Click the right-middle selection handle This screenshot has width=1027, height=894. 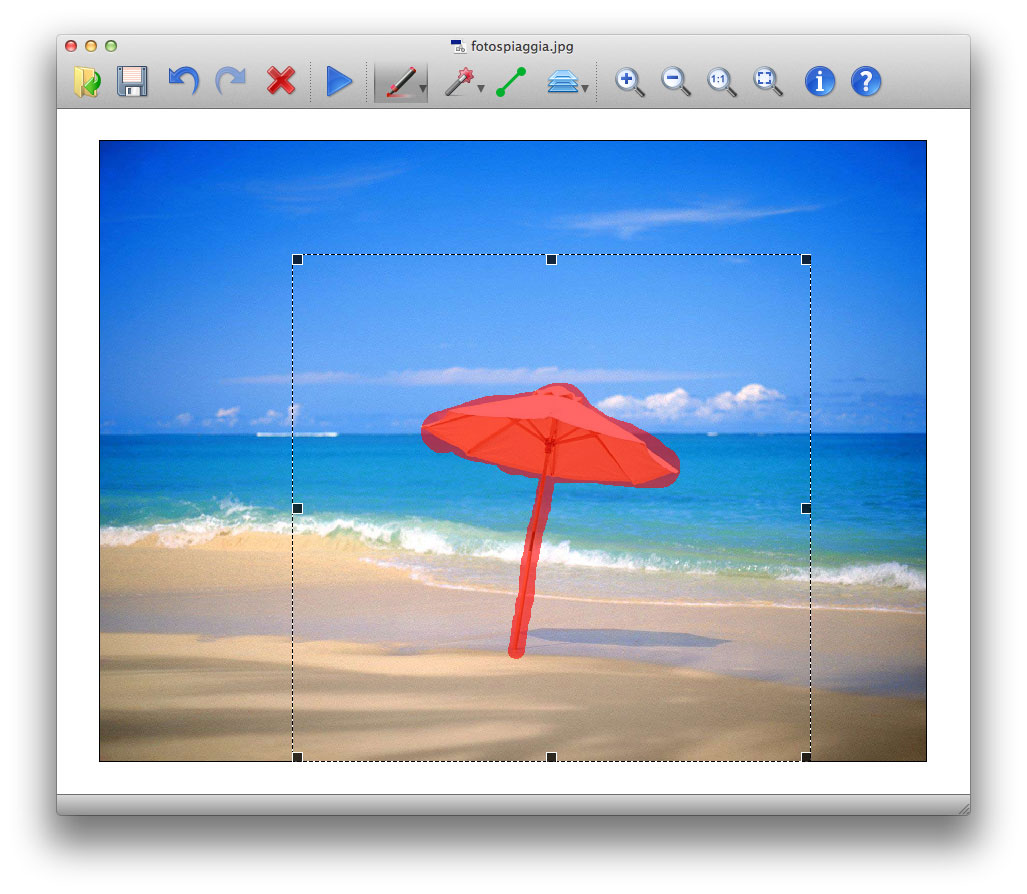[806, 508]
